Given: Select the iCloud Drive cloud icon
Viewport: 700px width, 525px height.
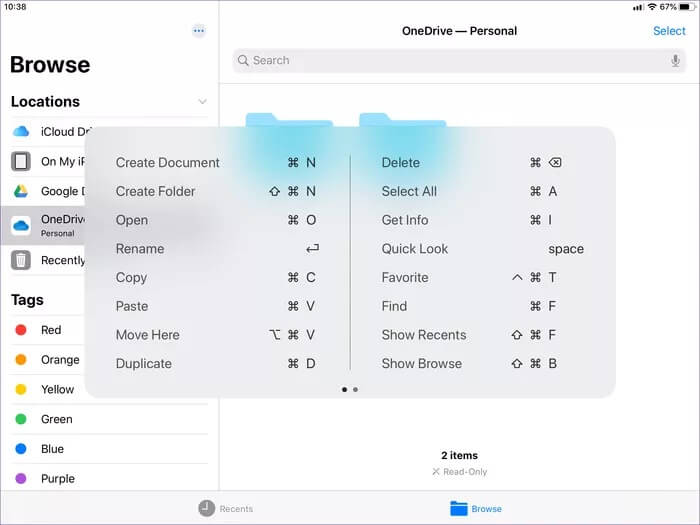Looking at the screenshot, I should 21,132.
